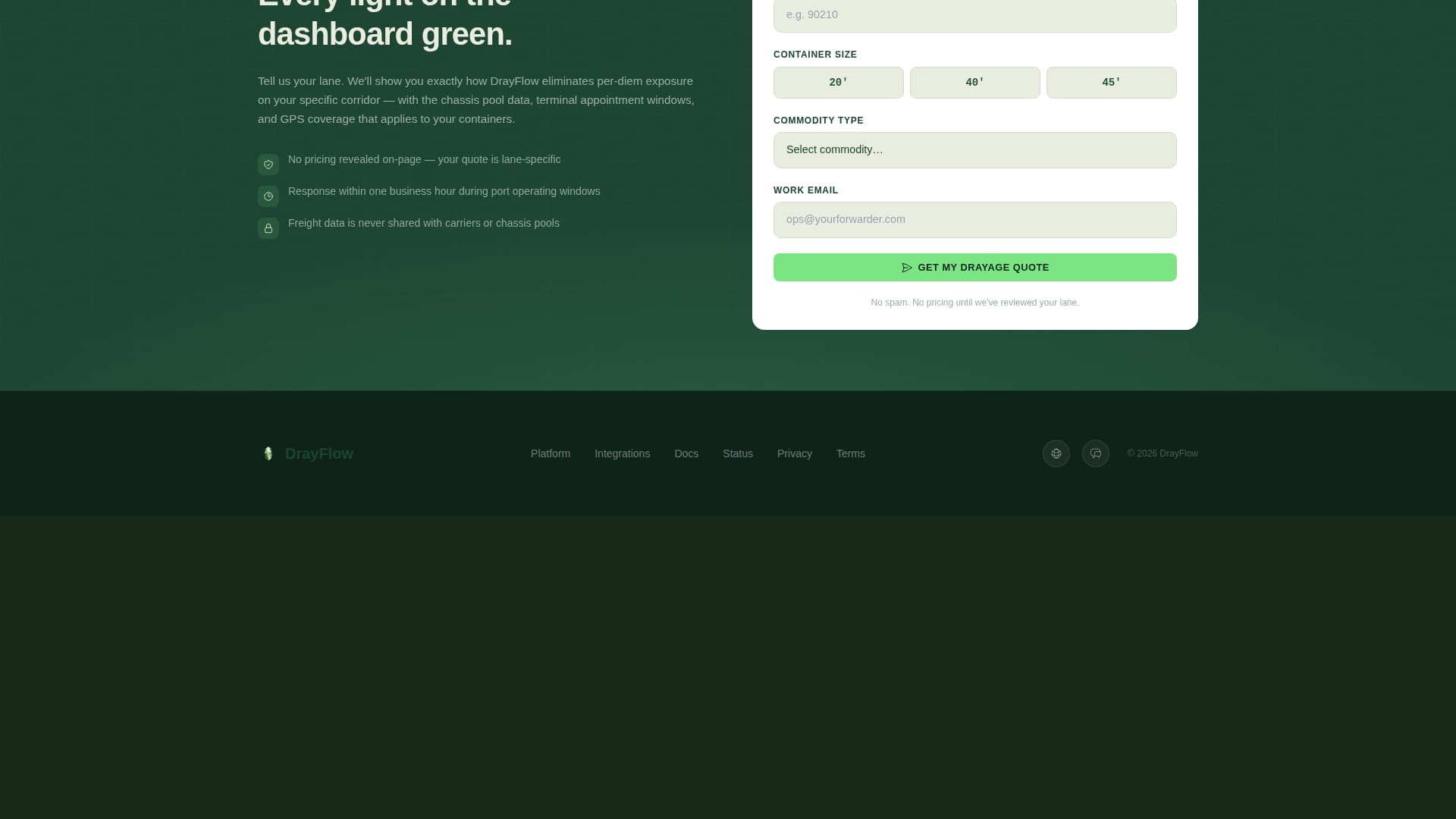
Task: Click the DrayFlow brand name in footer
Action: click(x=319, y=453)
